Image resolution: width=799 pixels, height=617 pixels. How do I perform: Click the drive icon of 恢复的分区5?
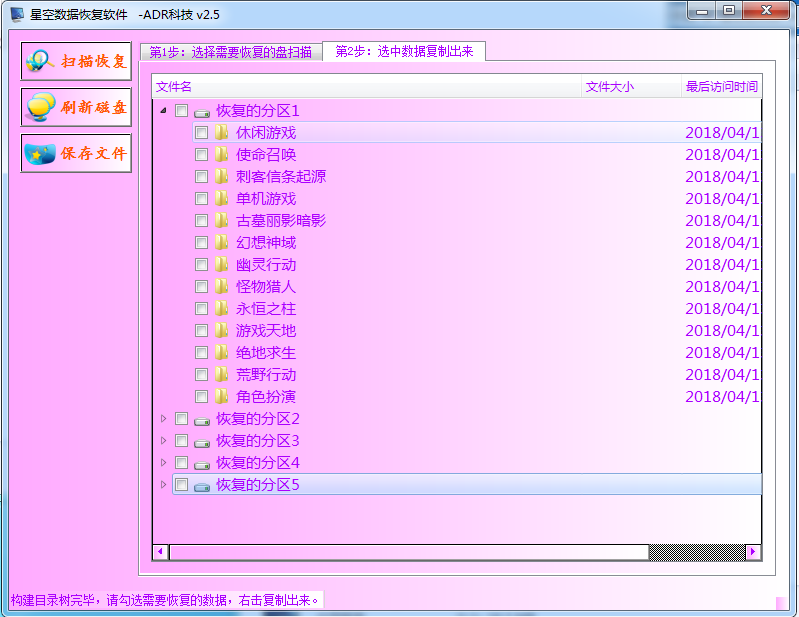pyautogui.click(x=202, y=486)
